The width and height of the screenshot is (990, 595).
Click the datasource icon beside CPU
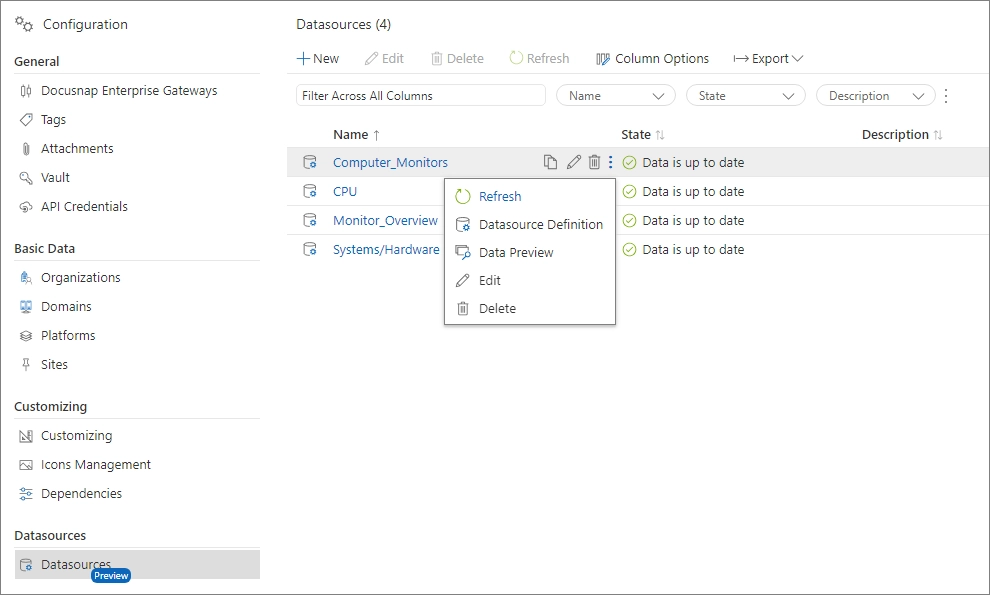310,192
